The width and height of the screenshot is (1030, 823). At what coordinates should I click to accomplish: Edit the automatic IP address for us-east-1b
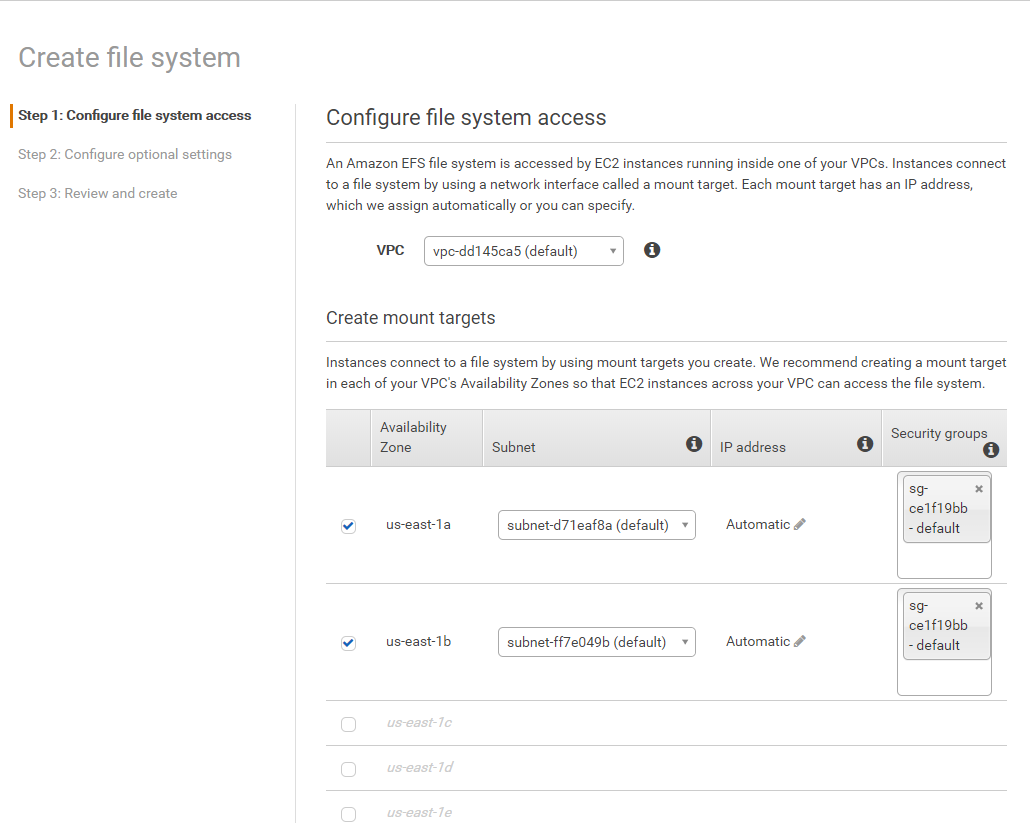point(800,641)
